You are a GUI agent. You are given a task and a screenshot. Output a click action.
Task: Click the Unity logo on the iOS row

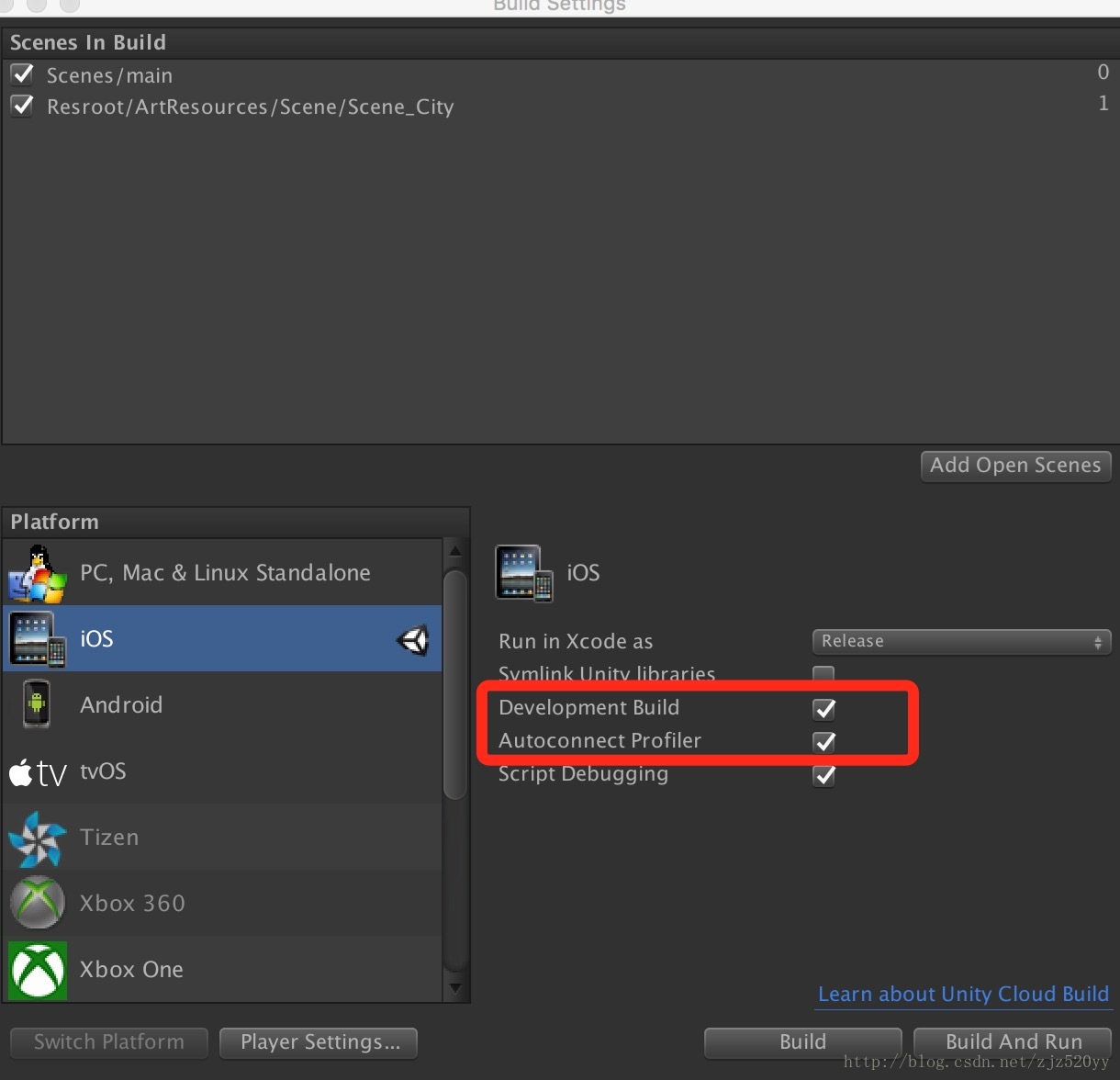tap(413, 639)
